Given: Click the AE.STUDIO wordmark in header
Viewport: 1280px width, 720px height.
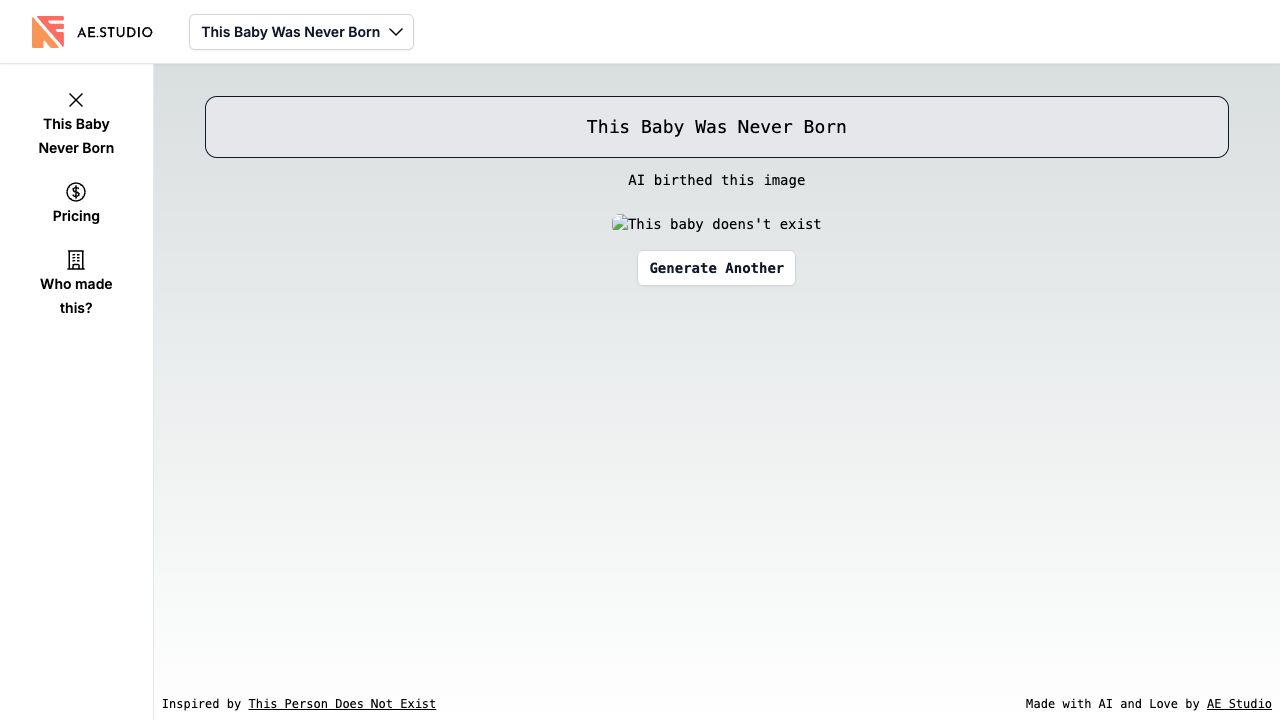Looking at the screenshot, I should (x=114, y=32).
